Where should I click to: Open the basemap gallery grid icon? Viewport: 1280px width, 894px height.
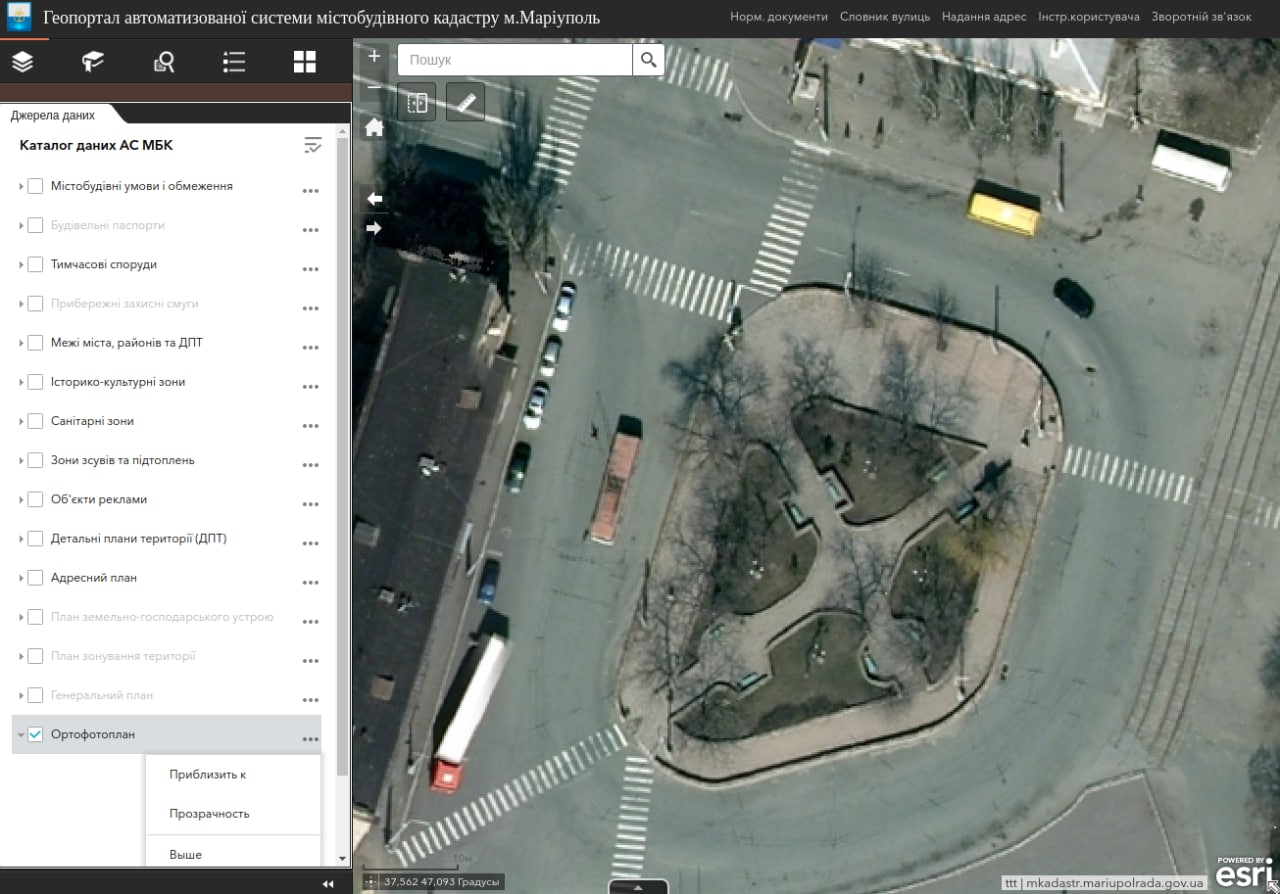(x=305, y=62)
